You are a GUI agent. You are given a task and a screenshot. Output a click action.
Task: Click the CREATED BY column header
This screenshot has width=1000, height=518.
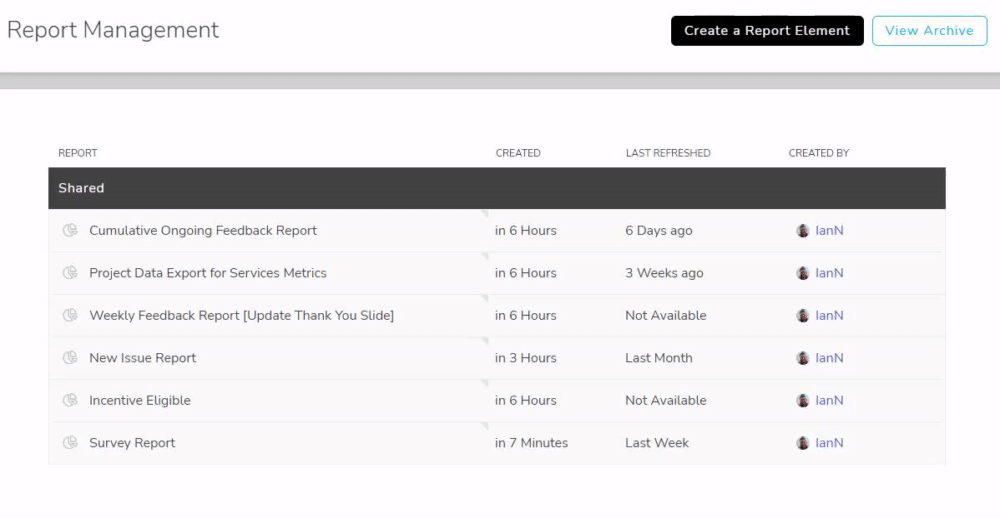(x=819, y=153)
